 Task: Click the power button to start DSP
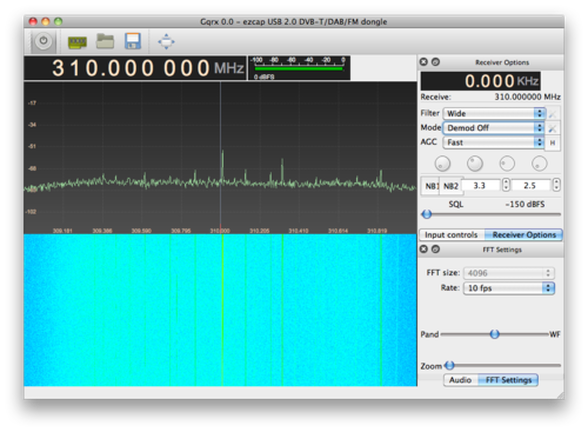(x=44, y=41)
